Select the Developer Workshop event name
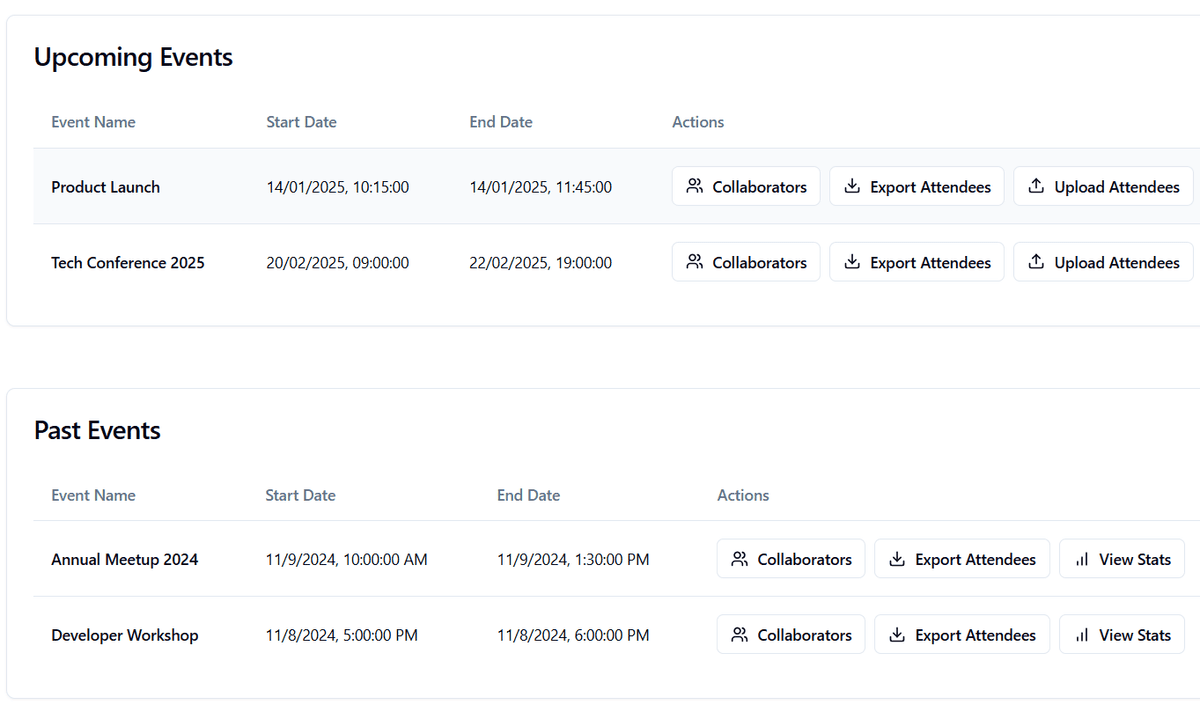This screenshot has width=1200, height=703. point(124,636)
